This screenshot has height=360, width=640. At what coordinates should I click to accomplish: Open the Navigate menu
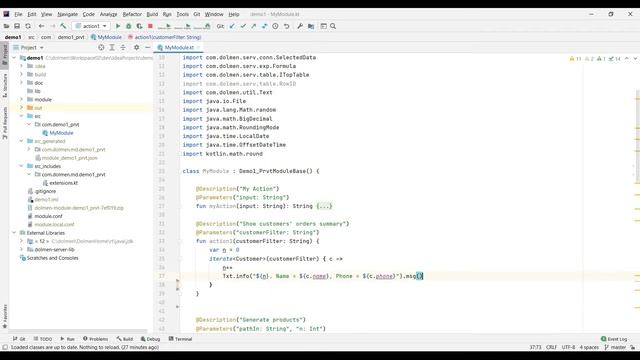(x=67, y=14)
